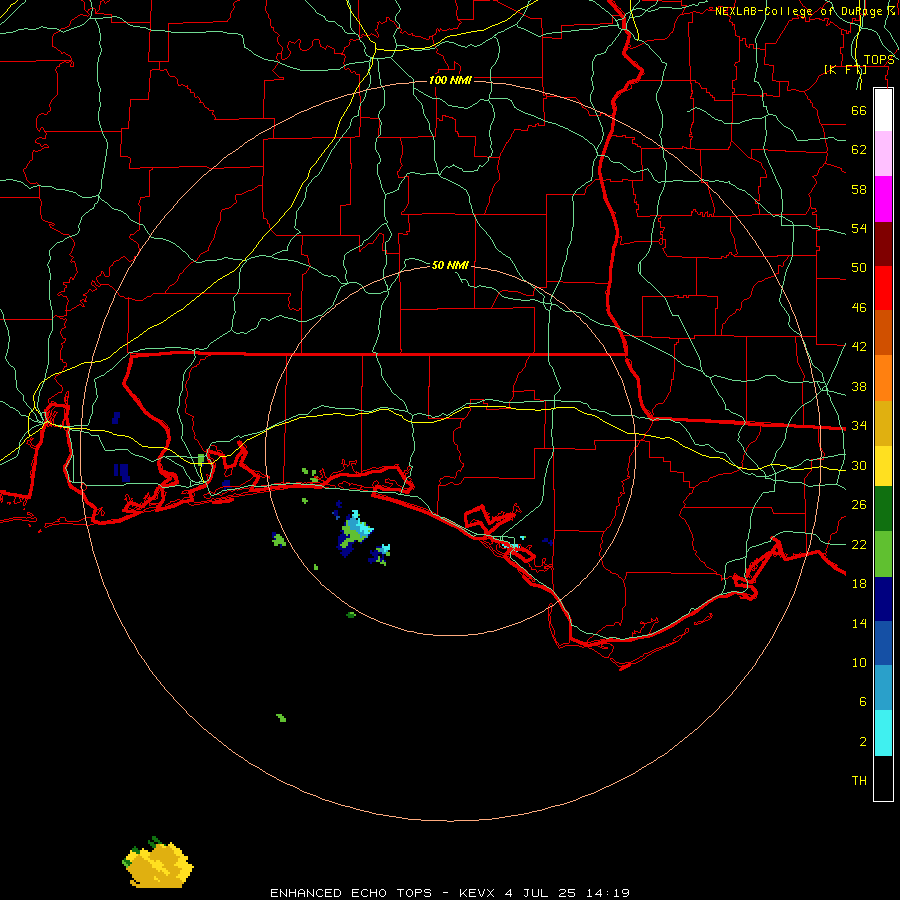The width and height of the screenshot is (900, 900).
Task: Click the '50 NMI' range ring label
Action: (x=450, y=265)
